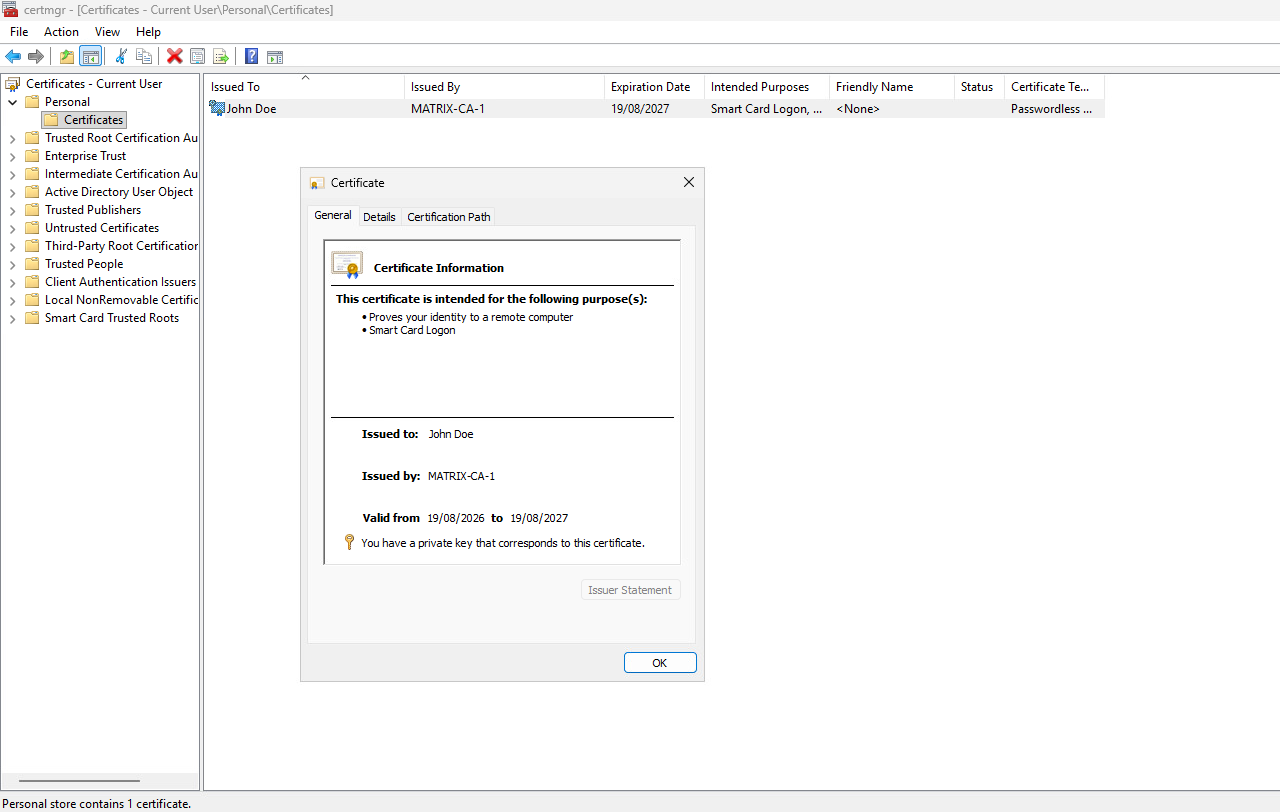Open the File menu
The width and height of the screenshot is (1280, 812).
tap(19, 32)
